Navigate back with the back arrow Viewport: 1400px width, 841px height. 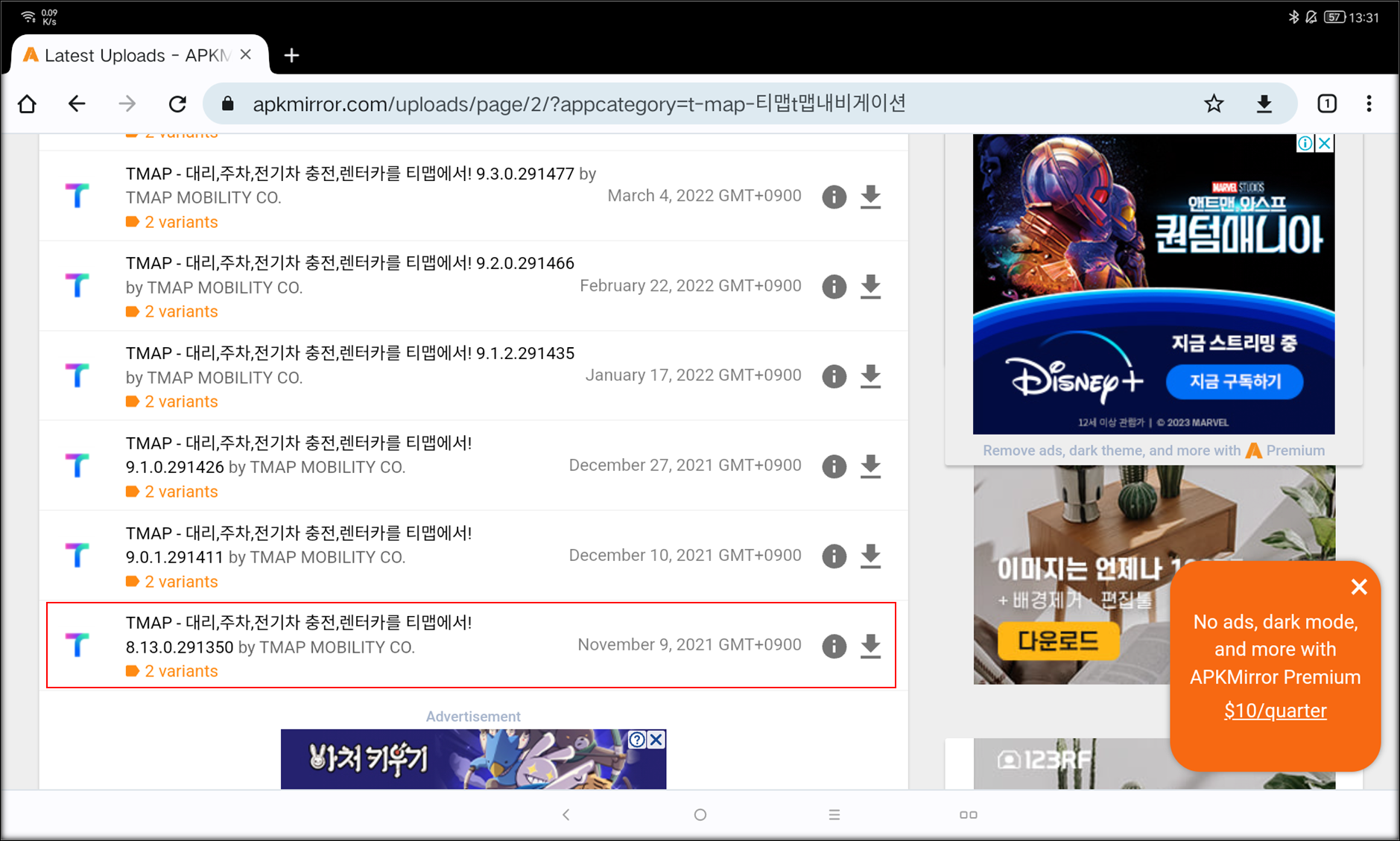pos(77,104)
